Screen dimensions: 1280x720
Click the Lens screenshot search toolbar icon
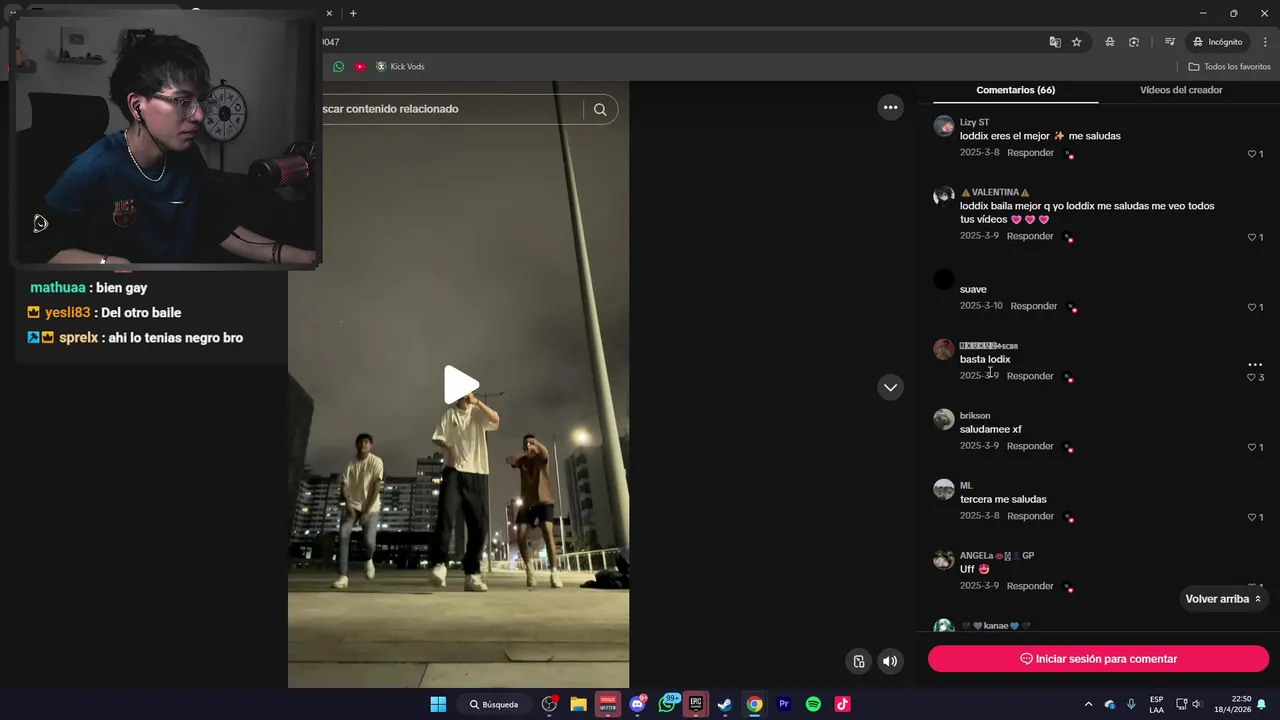click(1134, 42)
